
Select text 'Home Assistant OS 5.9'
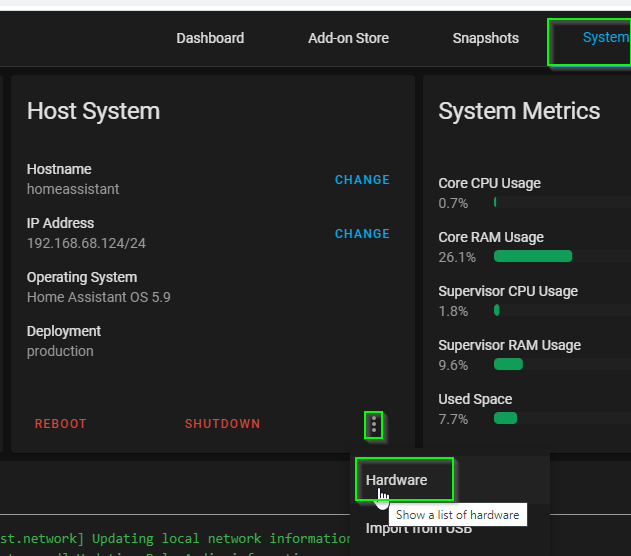tap(99, 297)
